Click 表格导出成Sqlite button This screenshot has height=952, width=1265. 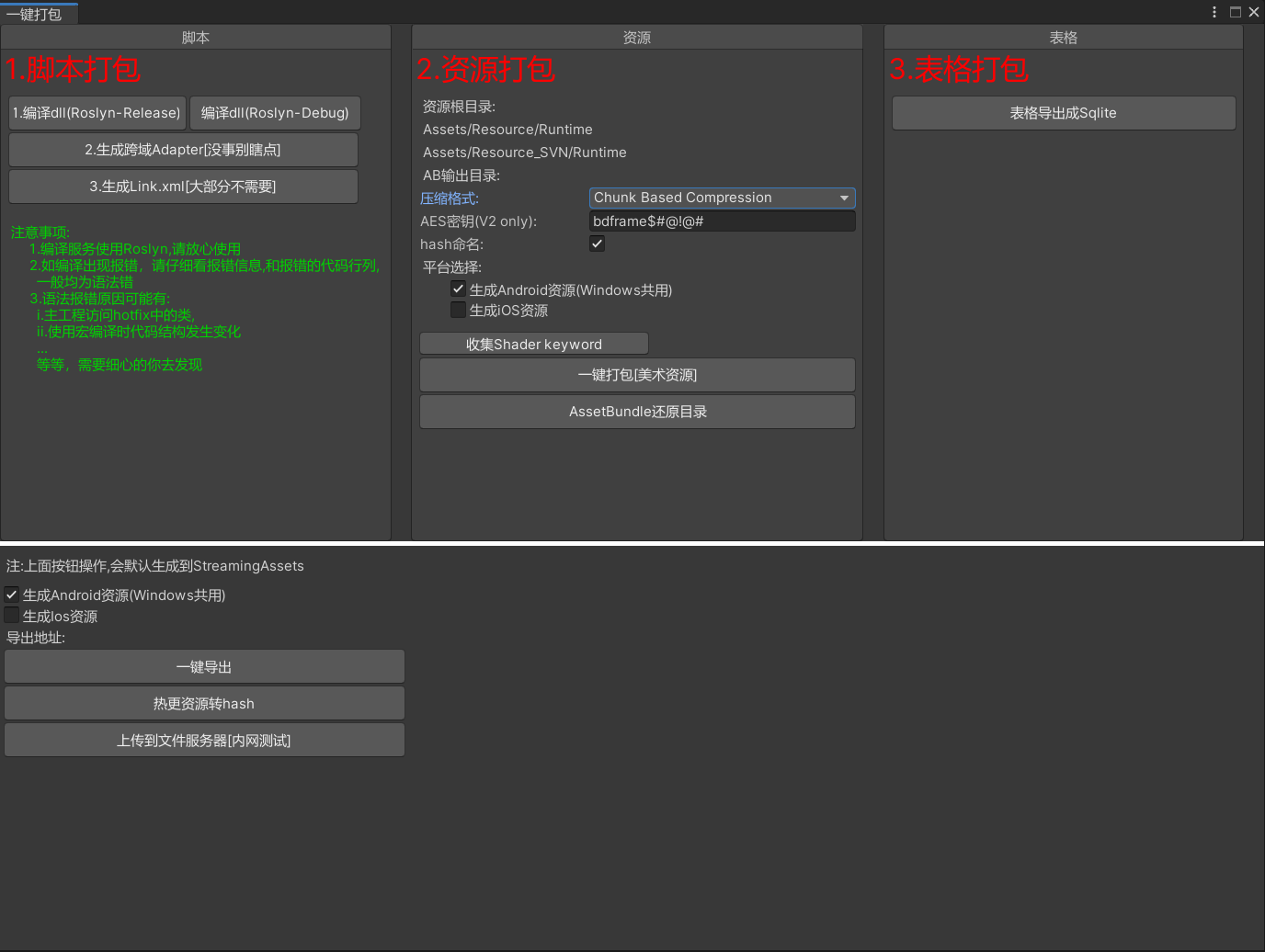tap(1064, 113)
